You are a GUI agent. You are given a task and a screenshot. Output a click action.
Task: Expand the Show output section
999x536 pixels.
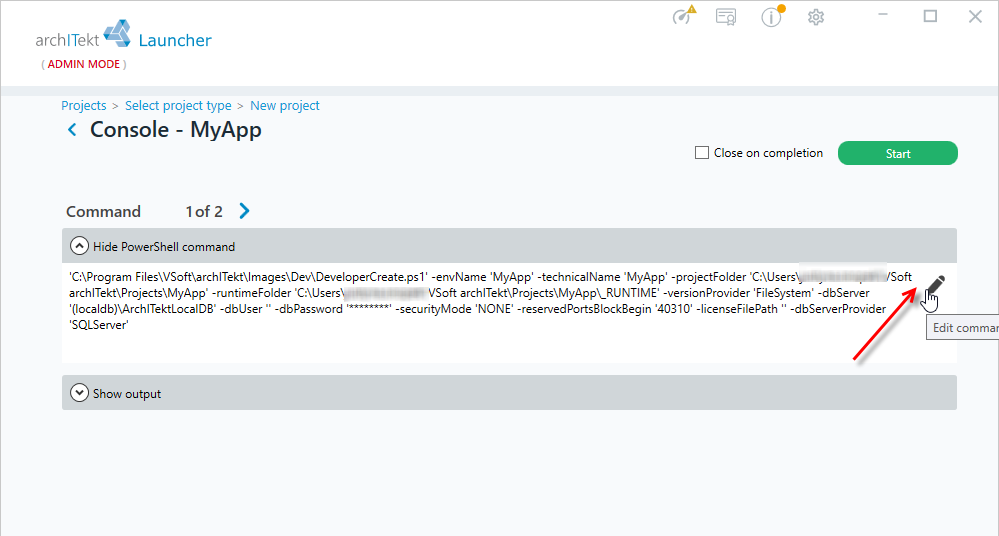tap(509, 393)
